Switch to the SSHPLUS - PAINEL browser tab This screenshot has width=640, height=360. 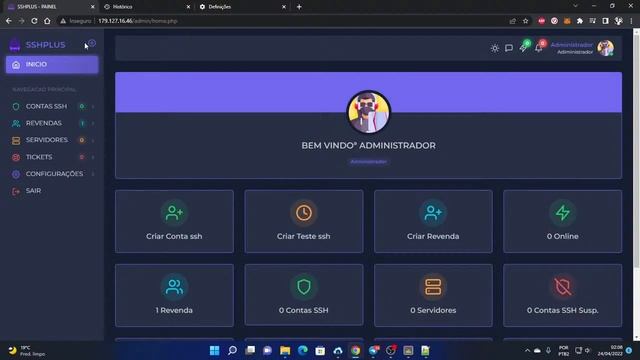[x=51, y=7]
